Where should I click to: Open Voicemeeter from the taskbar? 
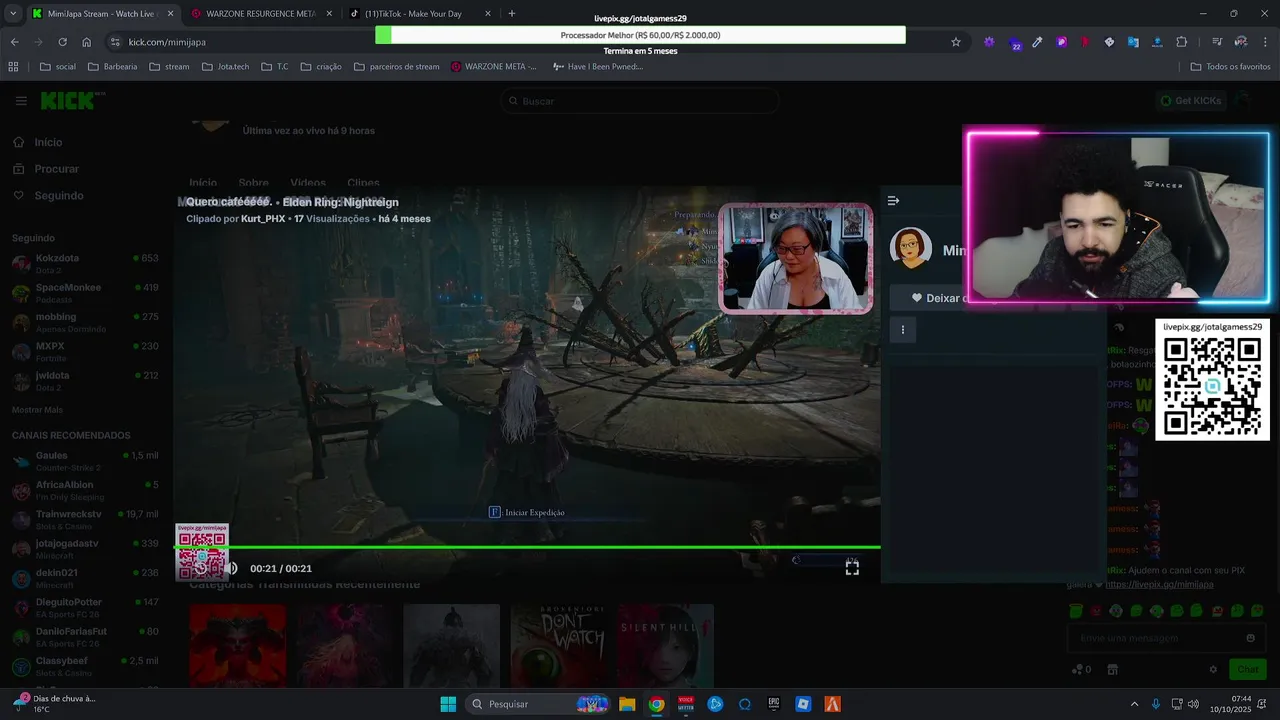click(686, 704)
